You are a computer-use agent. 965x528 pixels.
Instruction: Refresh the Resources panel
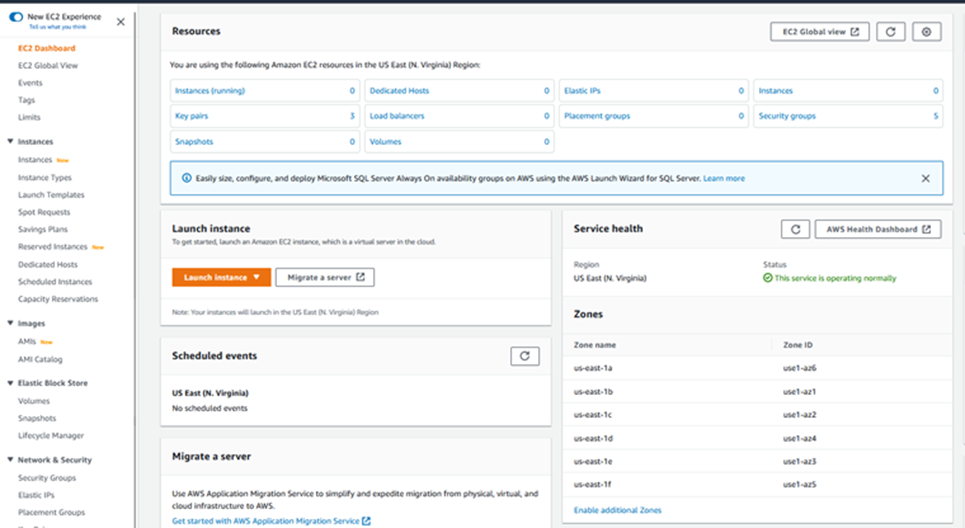891,31
